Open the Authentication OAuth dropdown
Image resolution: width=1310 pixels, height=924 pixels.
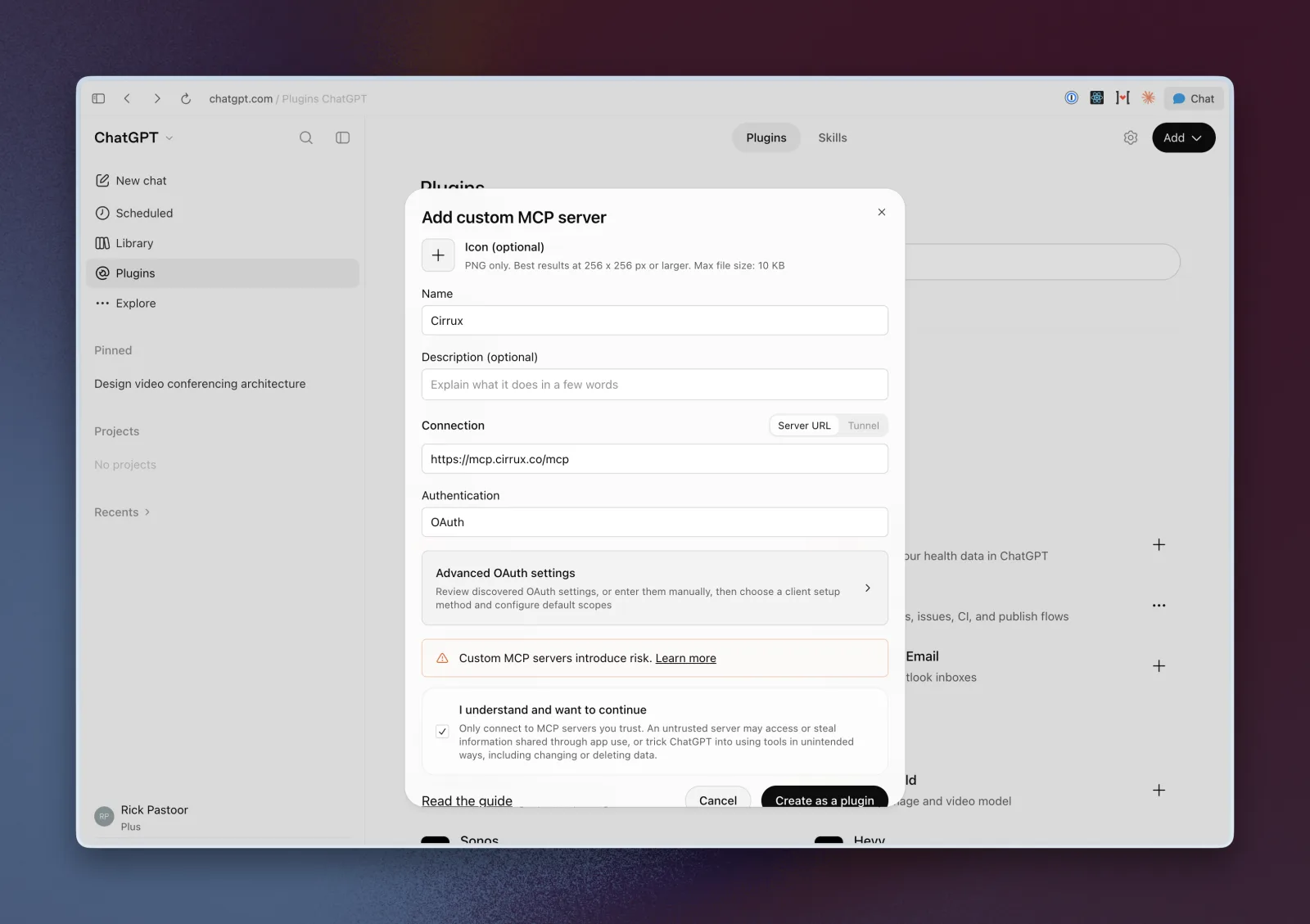click(654, 522)
